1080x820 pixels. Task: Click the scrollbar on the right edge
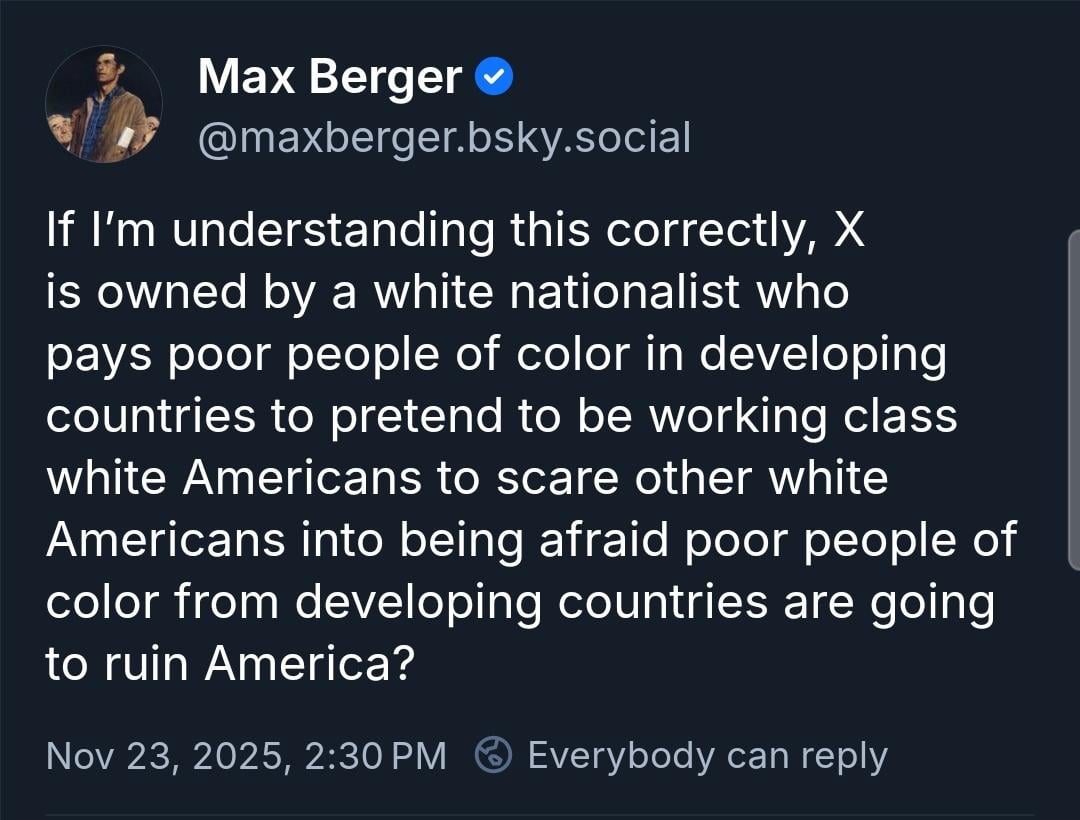[1073, 400]
